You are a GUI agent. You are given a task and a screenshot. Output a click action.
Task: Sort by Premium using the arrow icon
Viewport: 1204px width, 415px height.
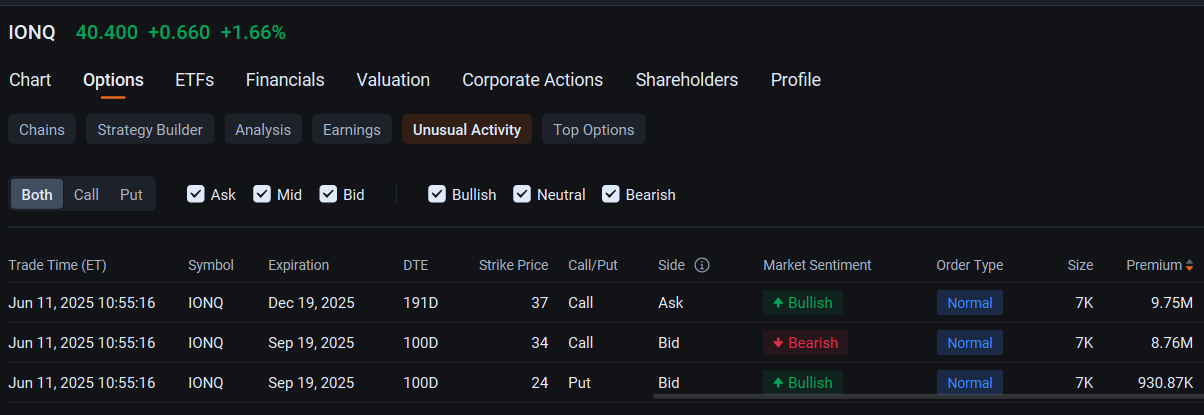tap(1189, 265)
